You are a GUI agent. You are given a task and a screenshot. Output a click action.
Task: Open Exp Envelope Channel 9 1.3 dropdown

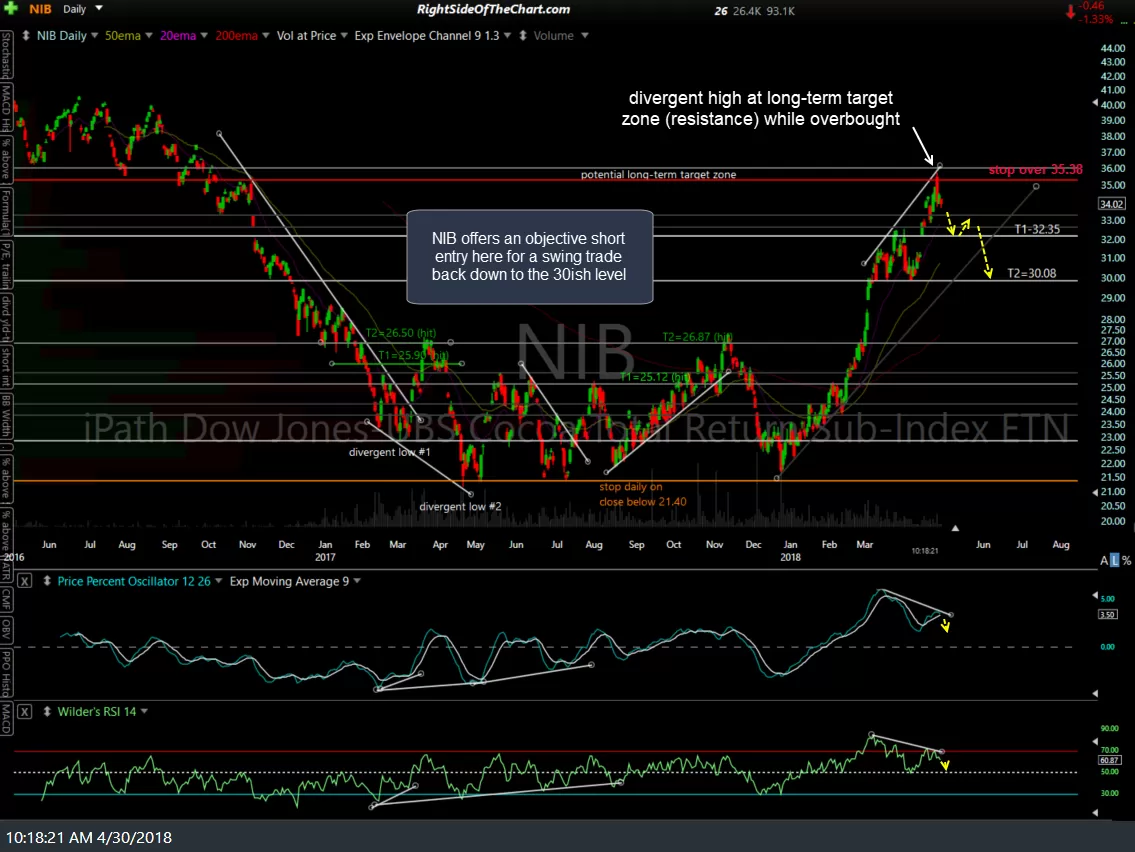[507, 35]
